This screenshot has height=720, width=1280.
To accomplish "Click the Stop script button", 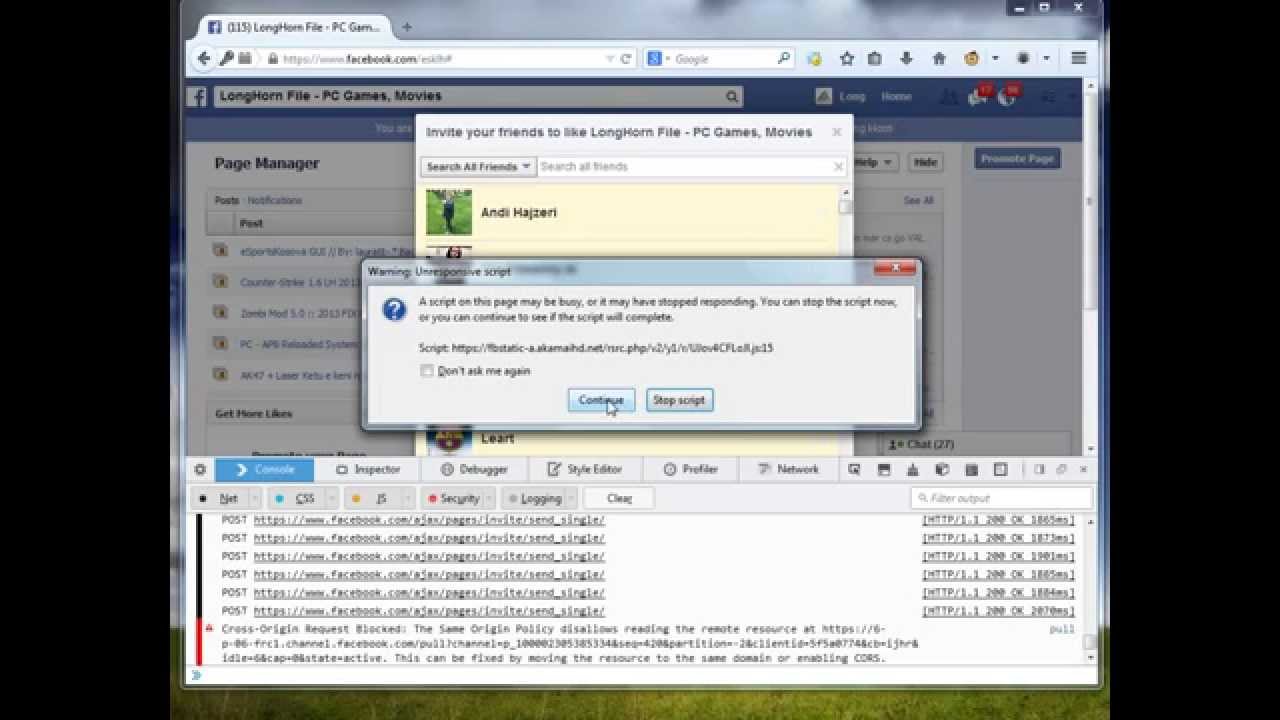I will point(679,400).
